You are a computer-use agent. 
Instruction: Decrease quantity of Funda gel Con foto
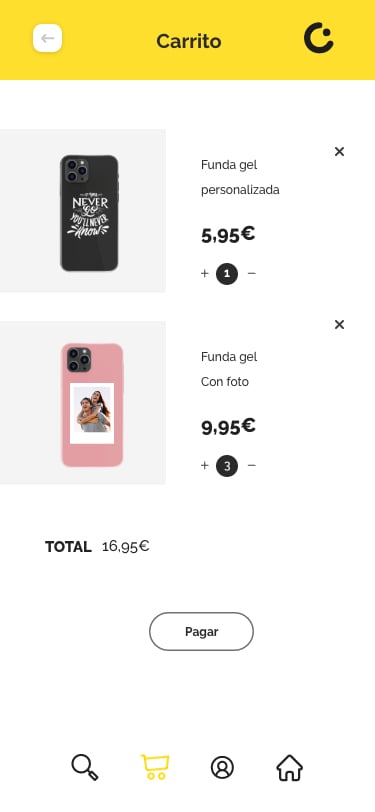[252, 466]
